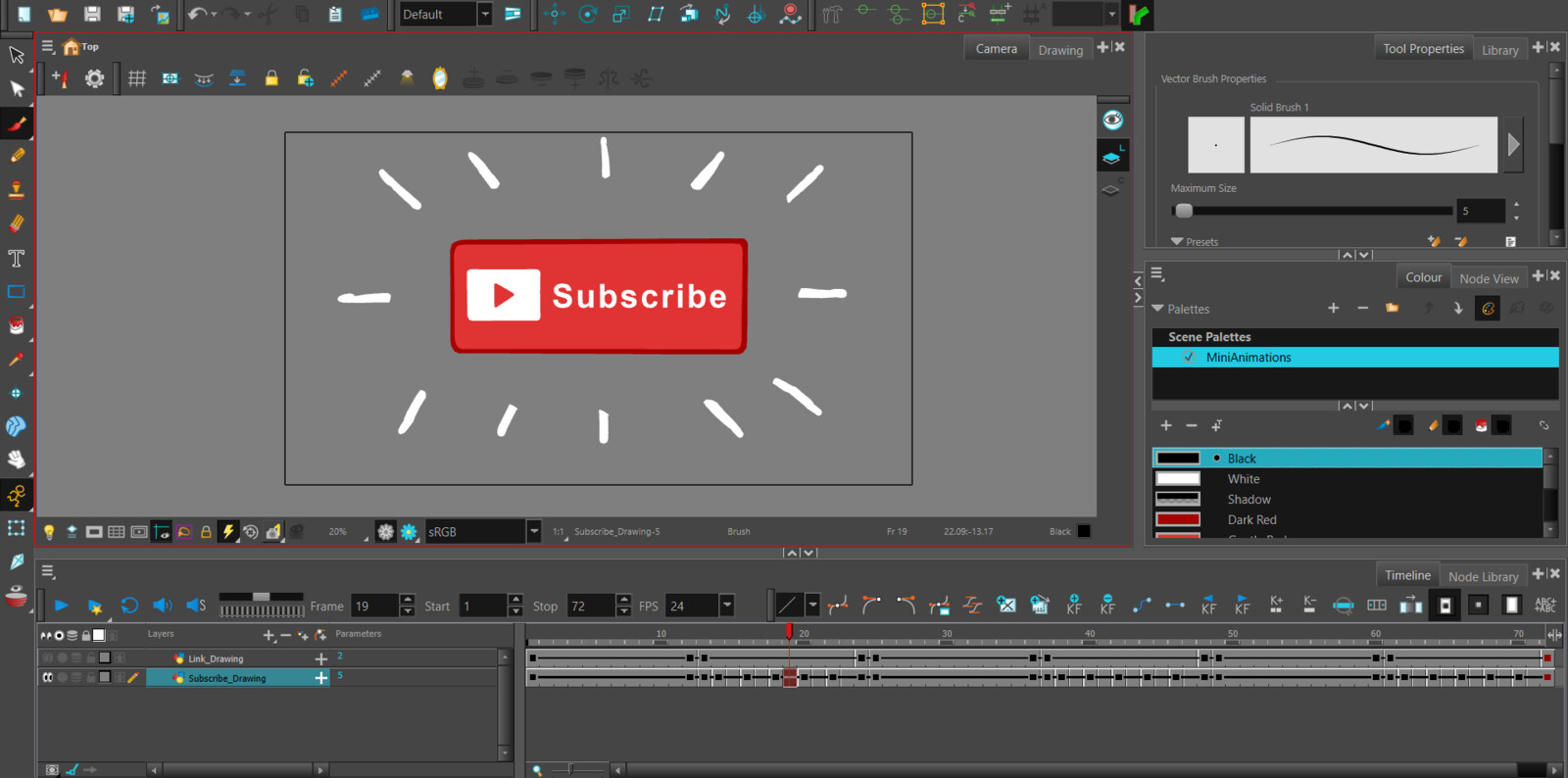The width and height of the screenshot is (1568, 778).
Task: Toggle the lightning render icon in status bar
Action: pos(227,531)
